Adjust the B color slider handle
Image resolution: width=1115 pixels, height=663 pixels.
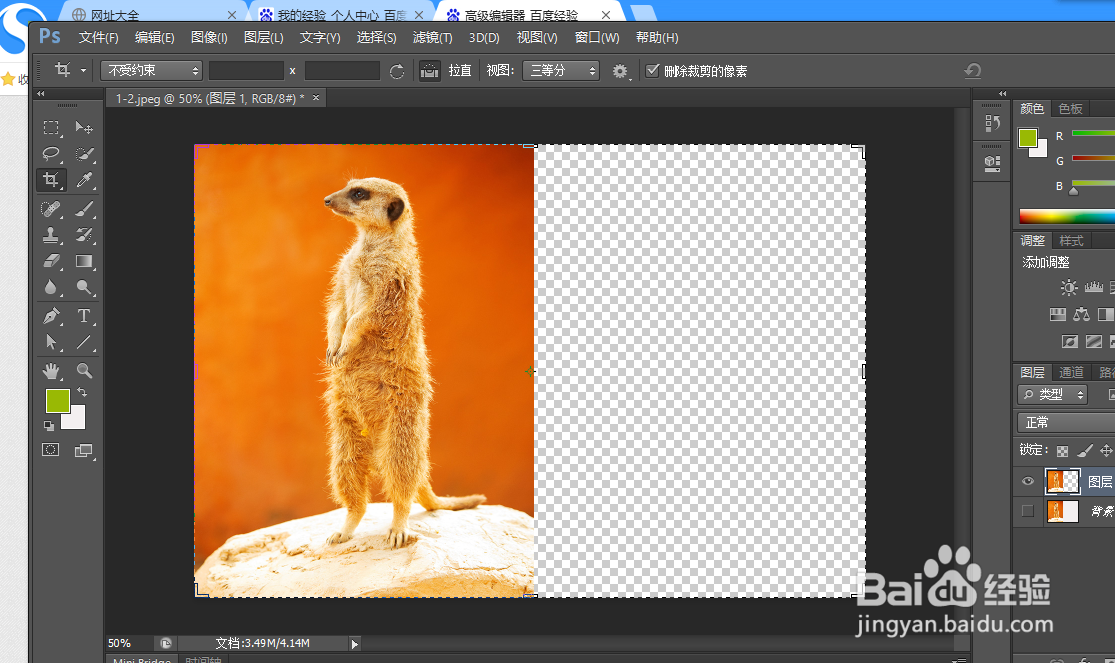[1074, 191]
